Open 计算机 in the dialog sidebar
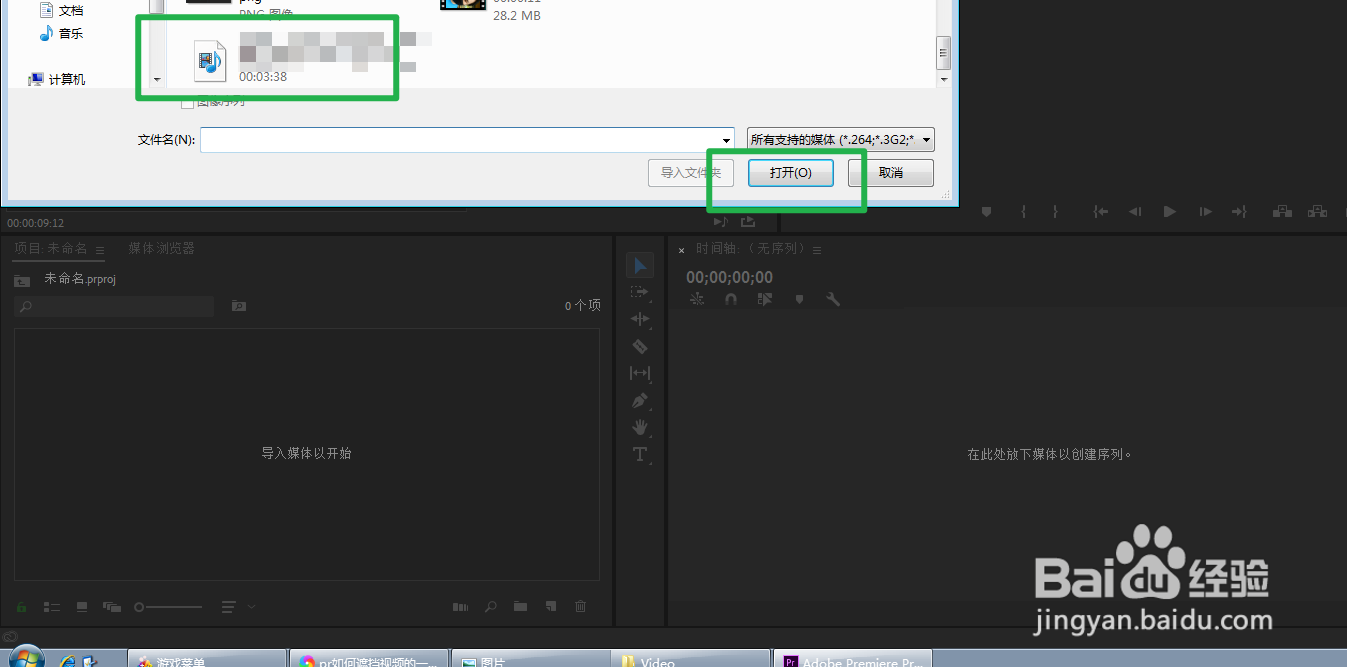The width and height of the screenshot is (1347, 667). [x=57, y=79]
